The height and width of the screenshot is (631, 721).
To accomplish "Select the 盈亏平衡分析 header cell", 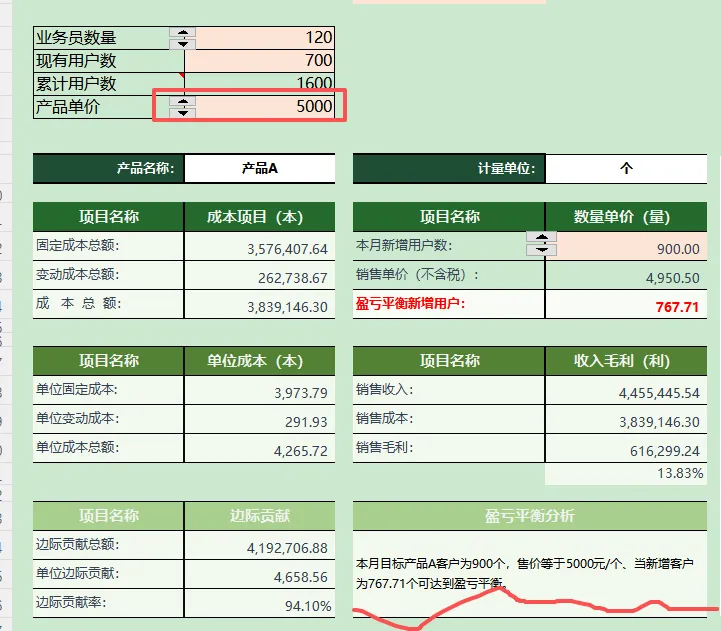I will [x=530, y=516].
